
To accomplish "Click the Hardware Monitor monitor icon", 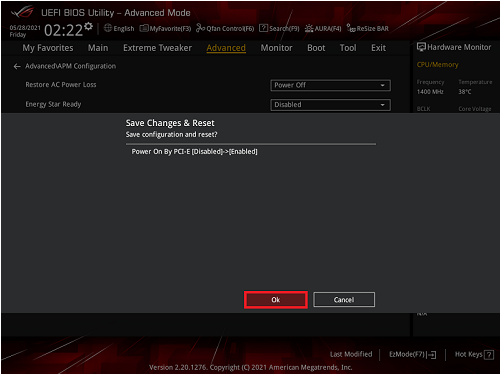I will click(421, 47).
